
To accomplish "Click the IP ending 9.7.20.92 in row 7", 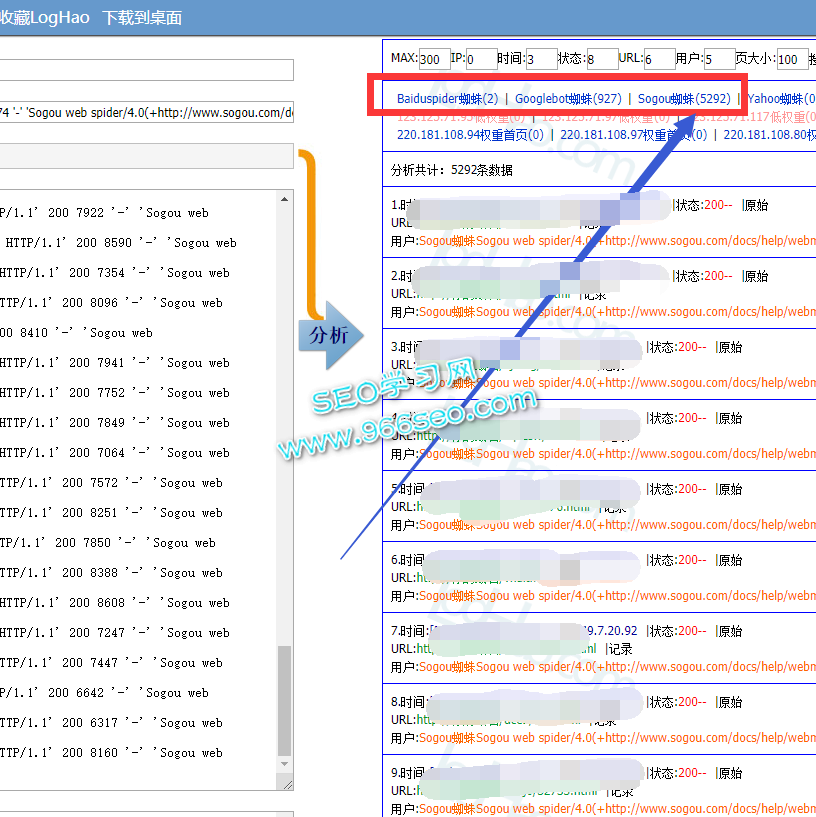I will (611, 631).
